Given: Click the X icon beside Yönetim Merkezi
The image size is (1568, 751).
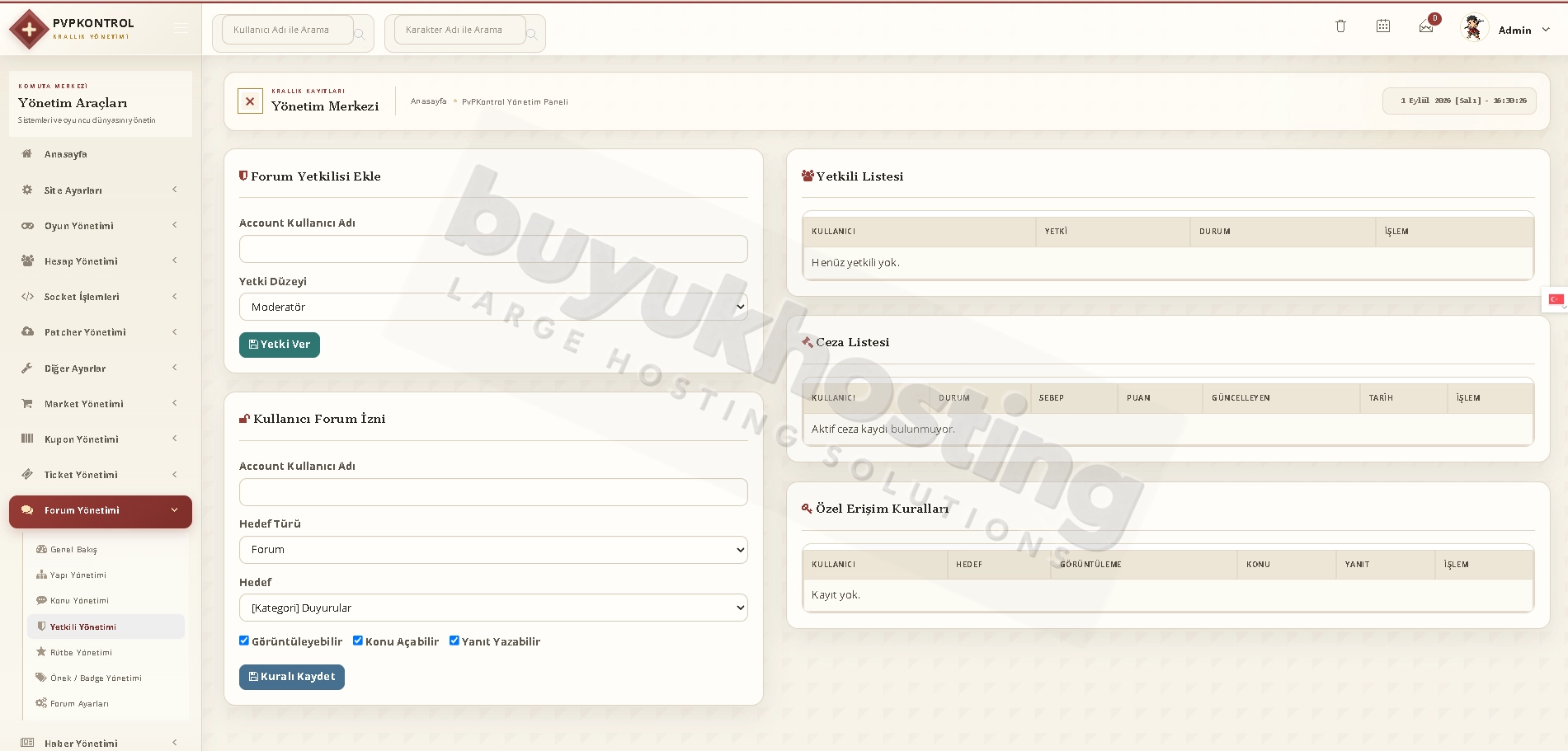Looking at the screenshot, I should (x=250, y=101).
